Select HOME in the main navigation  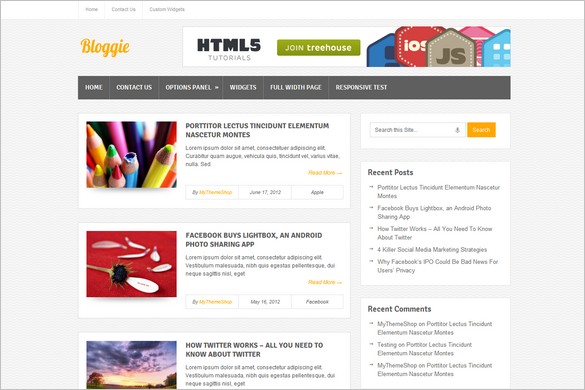point(94,87)
